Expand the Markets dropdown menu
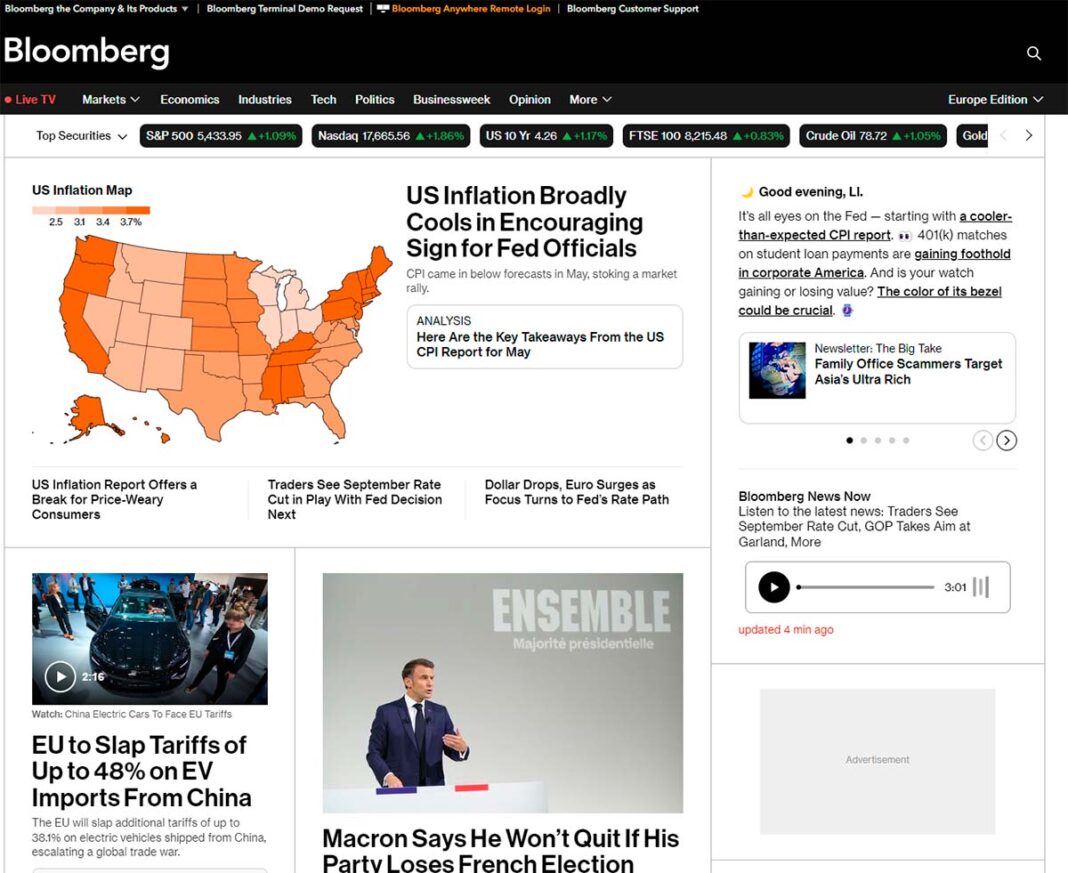Image resolution: width=1068 pixels, height=873 pixels. 111,99
